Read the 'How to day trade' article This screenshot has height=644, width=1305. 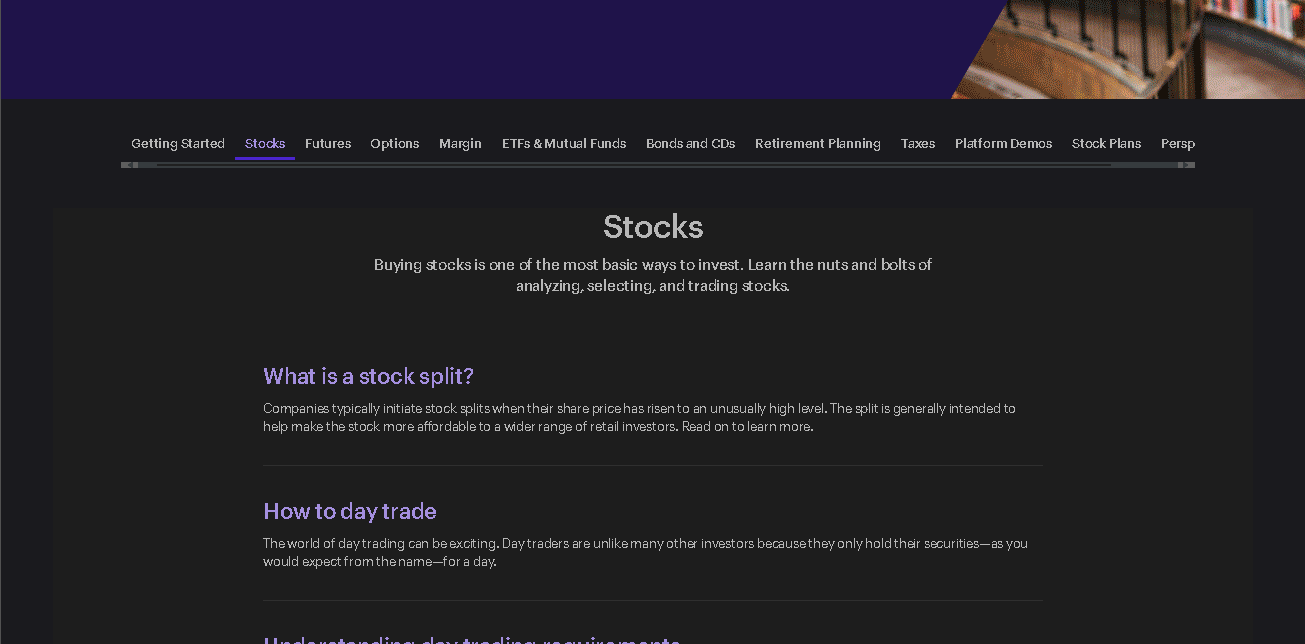[x=349, y=511]
